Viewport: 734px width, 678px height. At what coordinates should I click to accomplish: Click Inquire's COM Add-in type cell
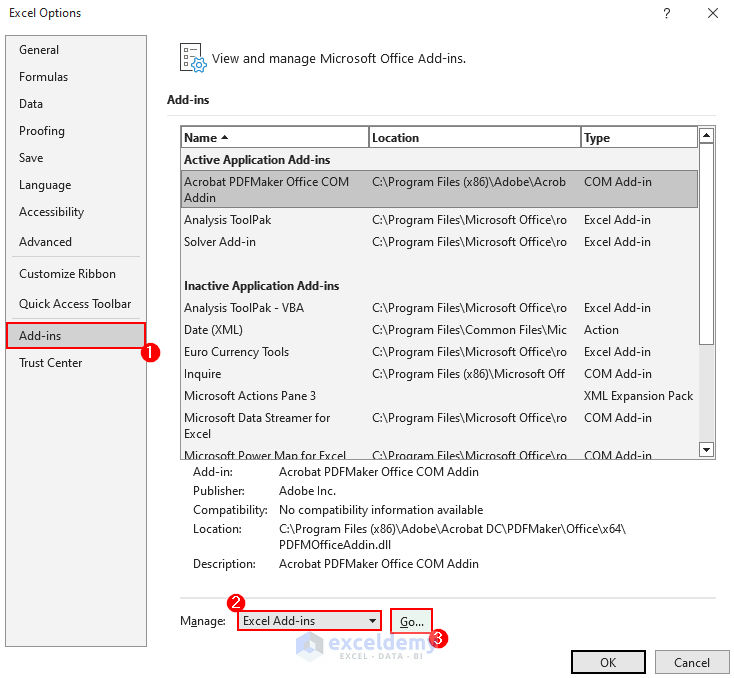point(617,374)
